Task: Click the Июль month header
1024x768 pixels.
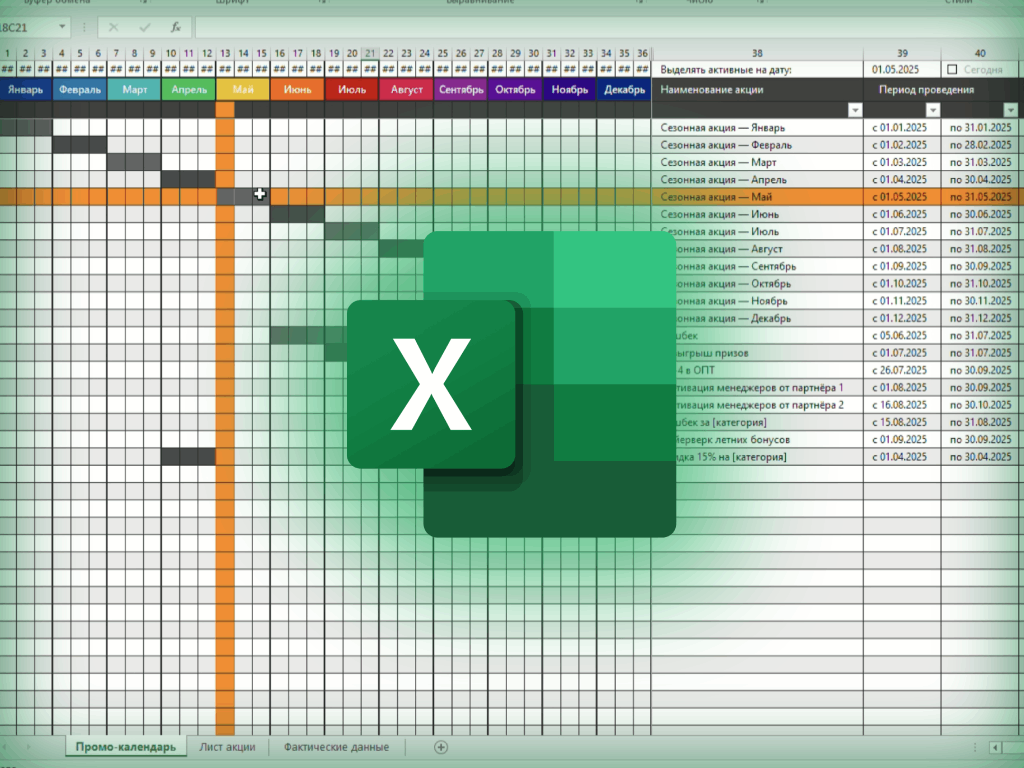Action: [x=352, y=89]
